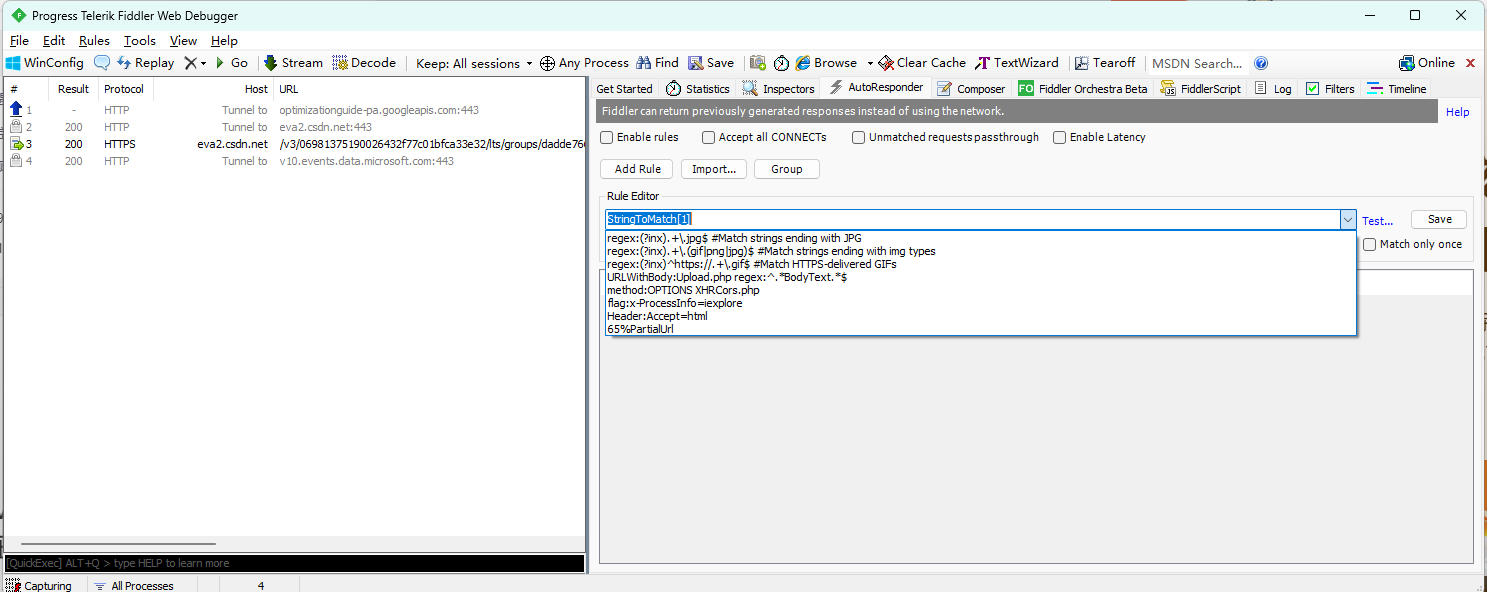Click the Tearoff toolbar item

pos(1105,63)
